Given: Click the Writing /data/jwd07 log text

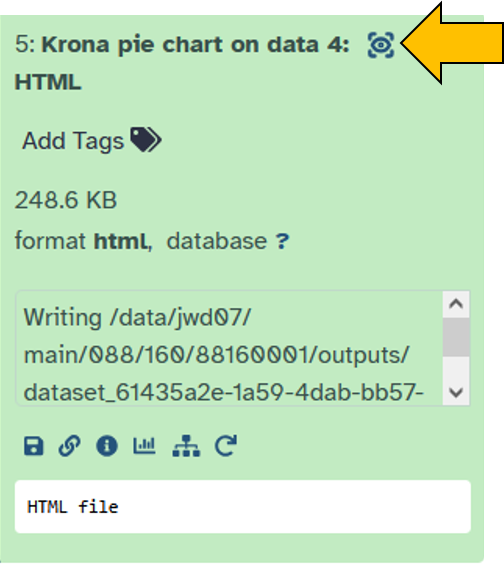Looking at the screenshot, I should [x=137, y=317].
